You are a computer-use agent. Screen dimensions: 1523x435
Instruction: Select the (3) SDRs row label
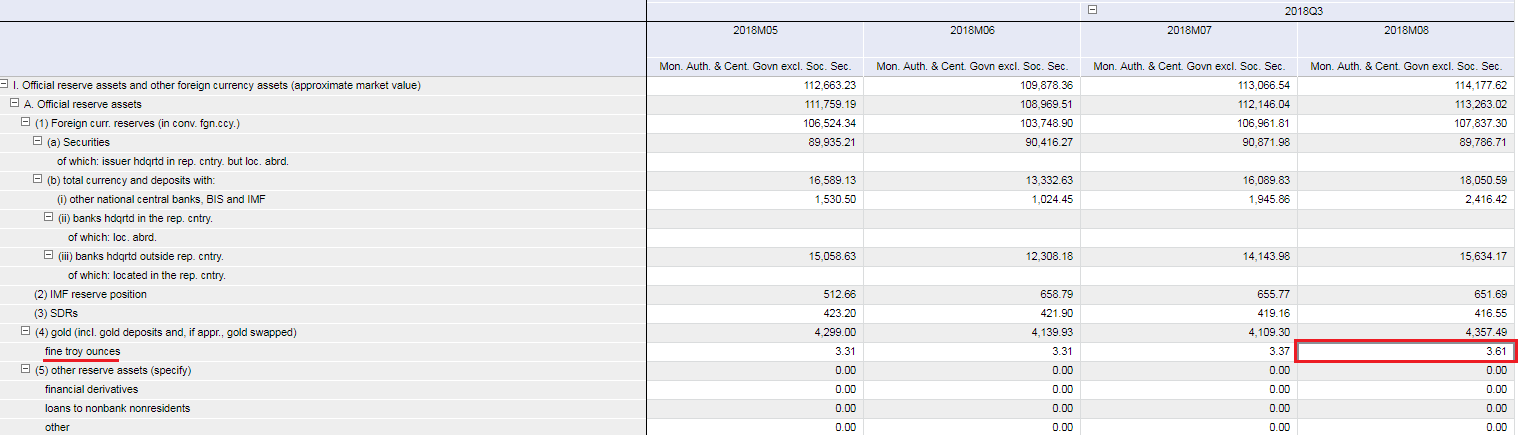(x=55, y=313)
